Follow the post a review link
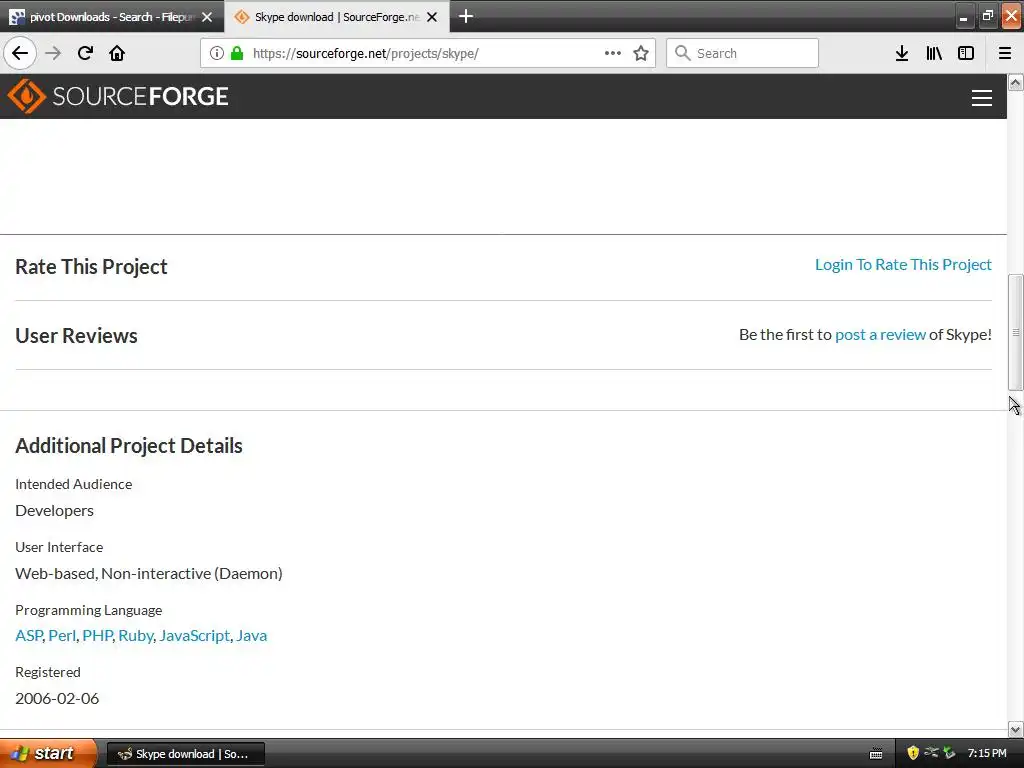1024x768 pixels. point(880,334)
